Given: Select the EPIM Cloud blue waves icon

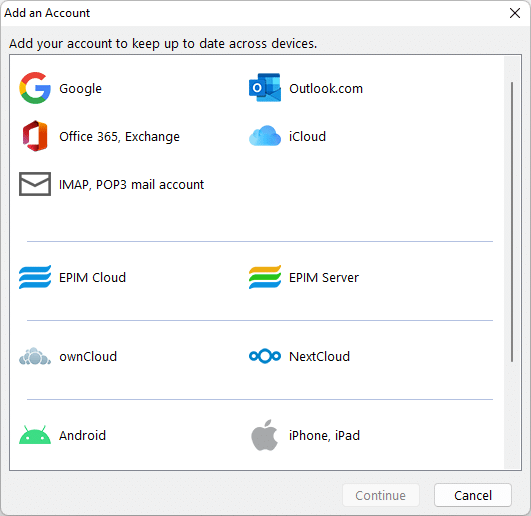Looking at the screenshot, I should pyautogui.click(x=35, y=277).
